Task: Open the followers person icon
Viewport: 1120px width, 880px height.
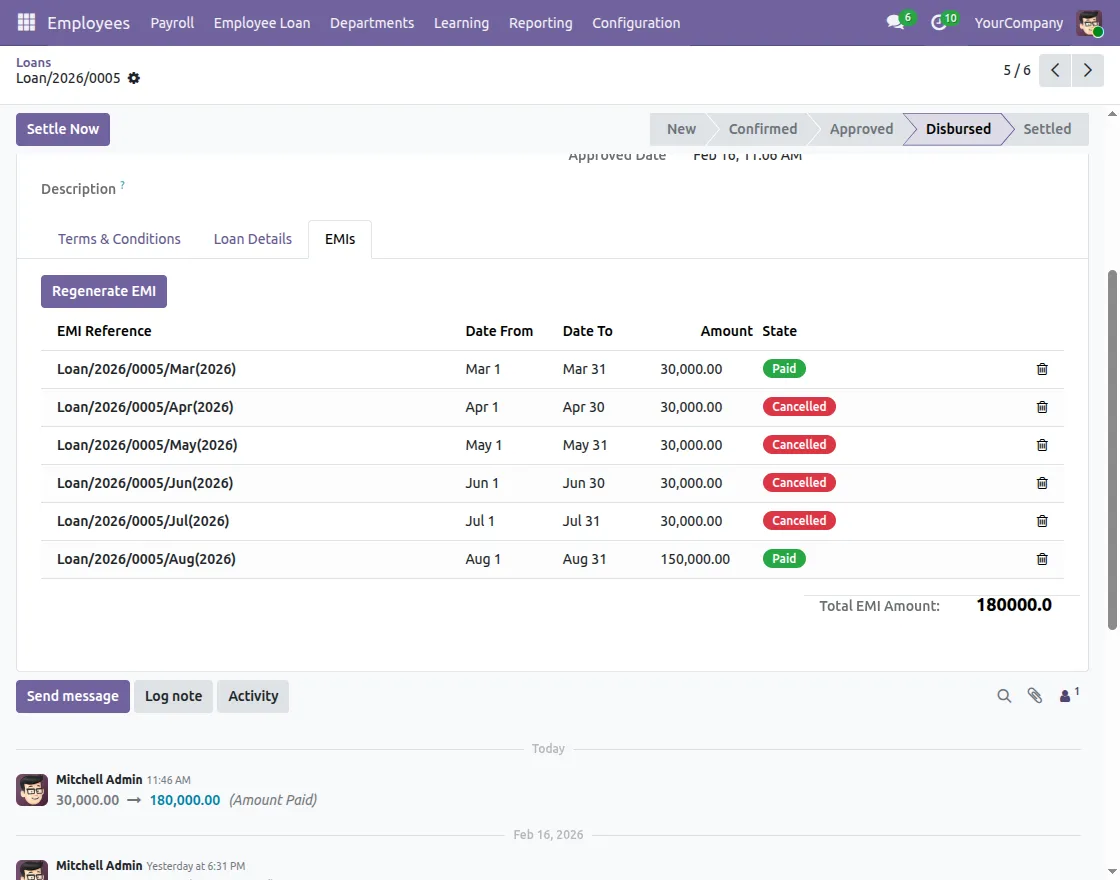Action: coord(1066,696)
